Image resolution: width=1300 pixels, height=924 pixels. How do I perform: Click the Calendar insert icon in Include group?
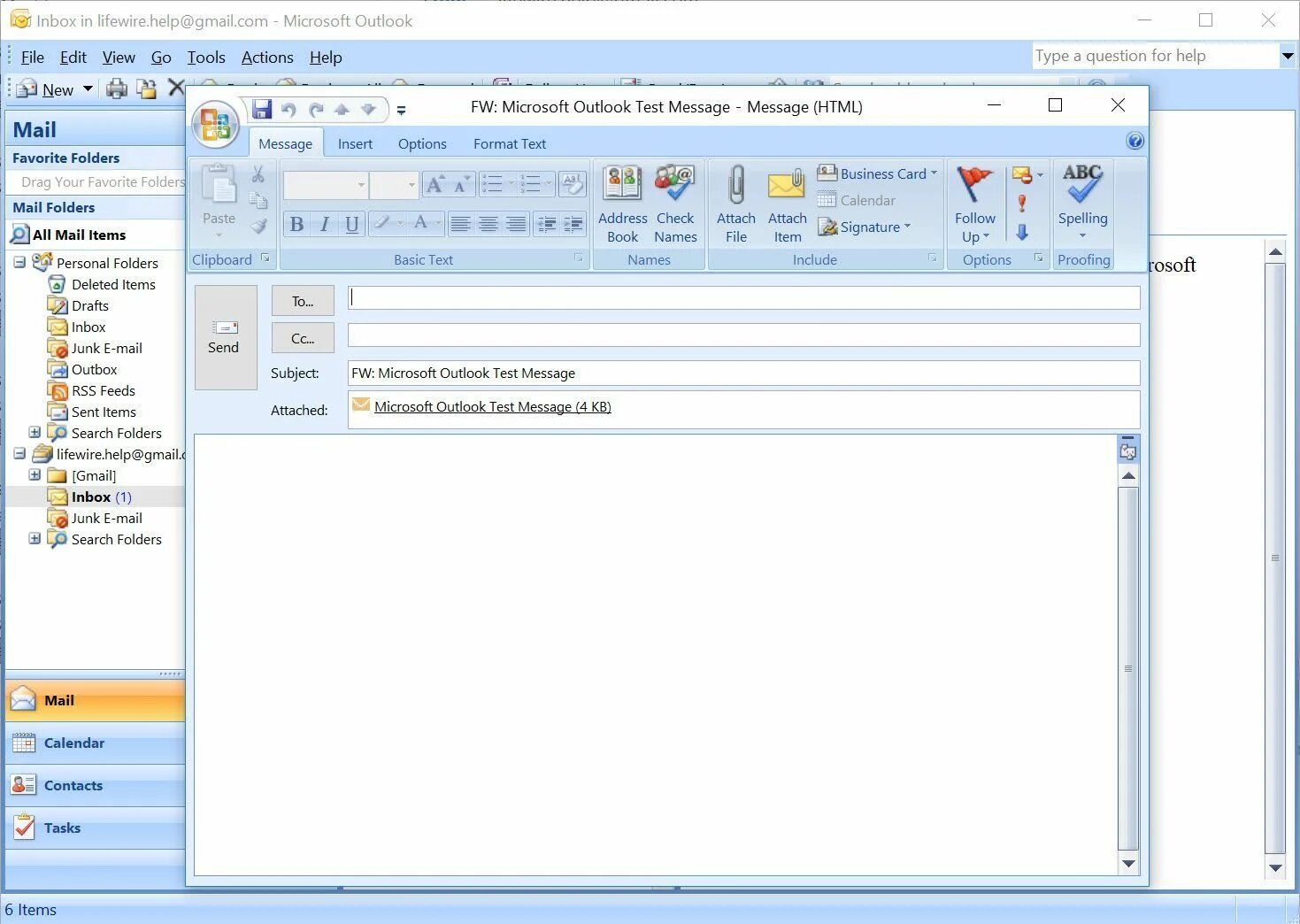tap(857, 200)
